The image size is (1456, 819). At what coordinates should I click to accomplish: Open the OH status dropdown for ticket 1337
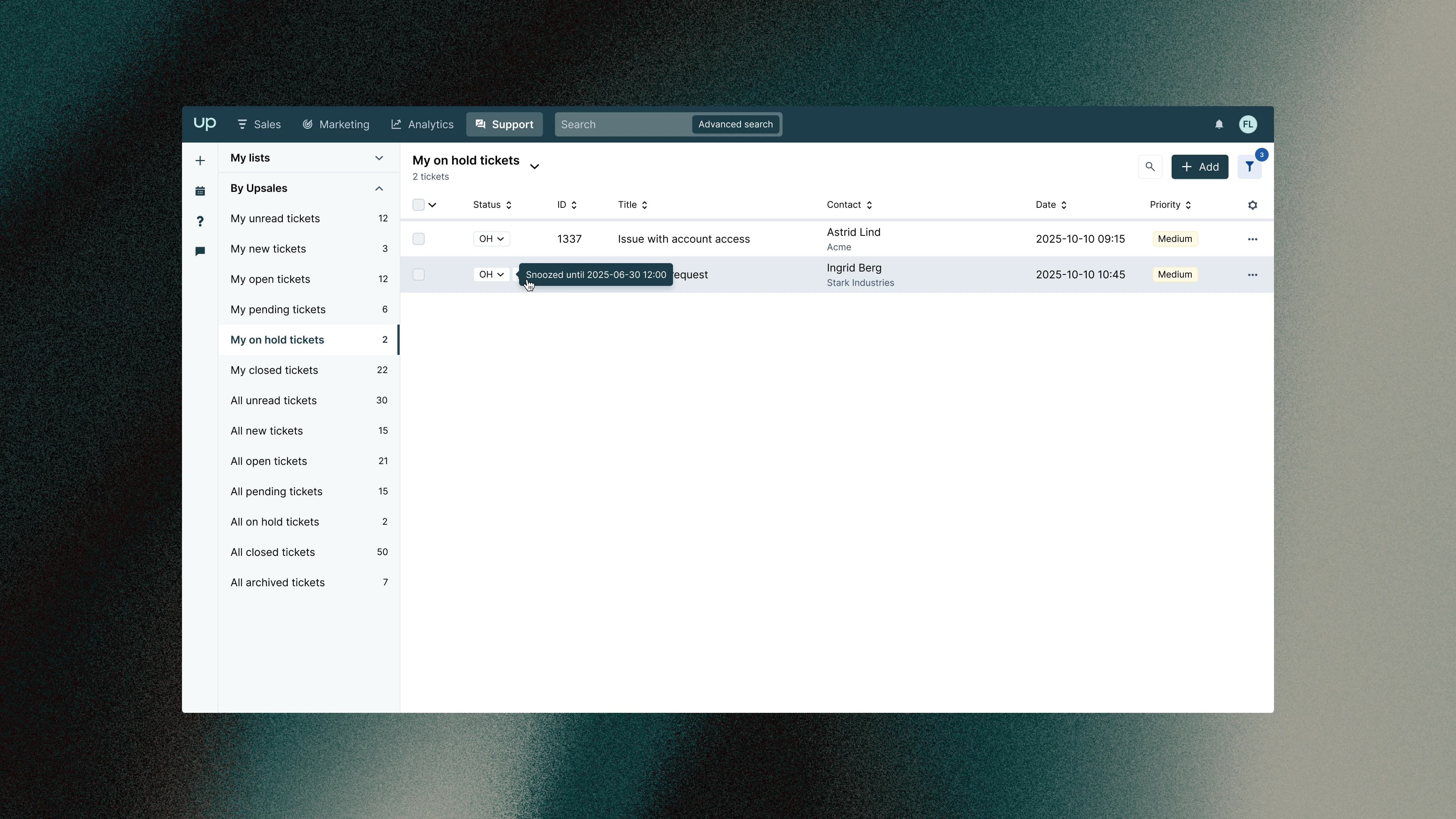[491, 239]
